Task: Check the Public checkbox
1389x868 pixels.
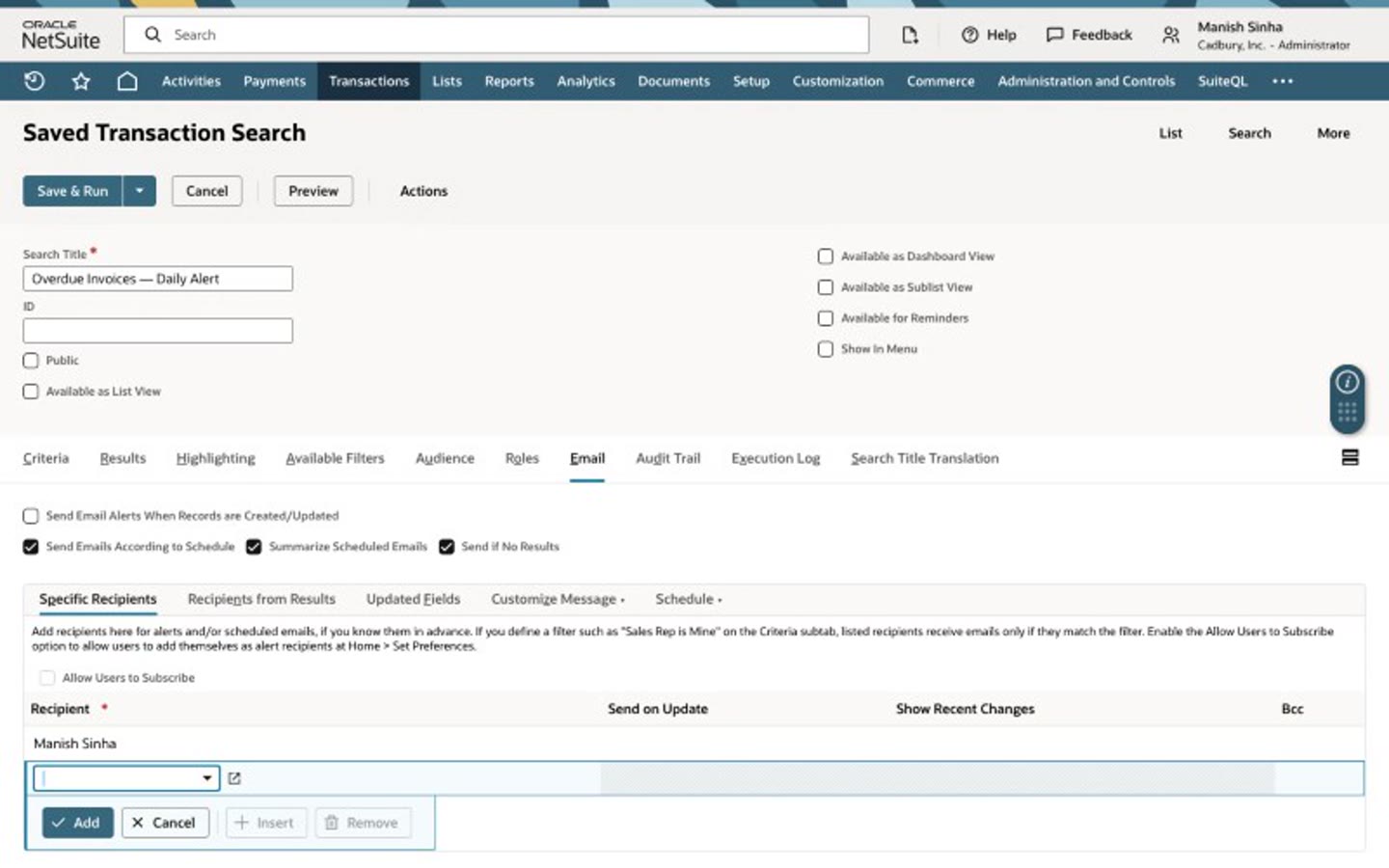Action: point(31,360)
